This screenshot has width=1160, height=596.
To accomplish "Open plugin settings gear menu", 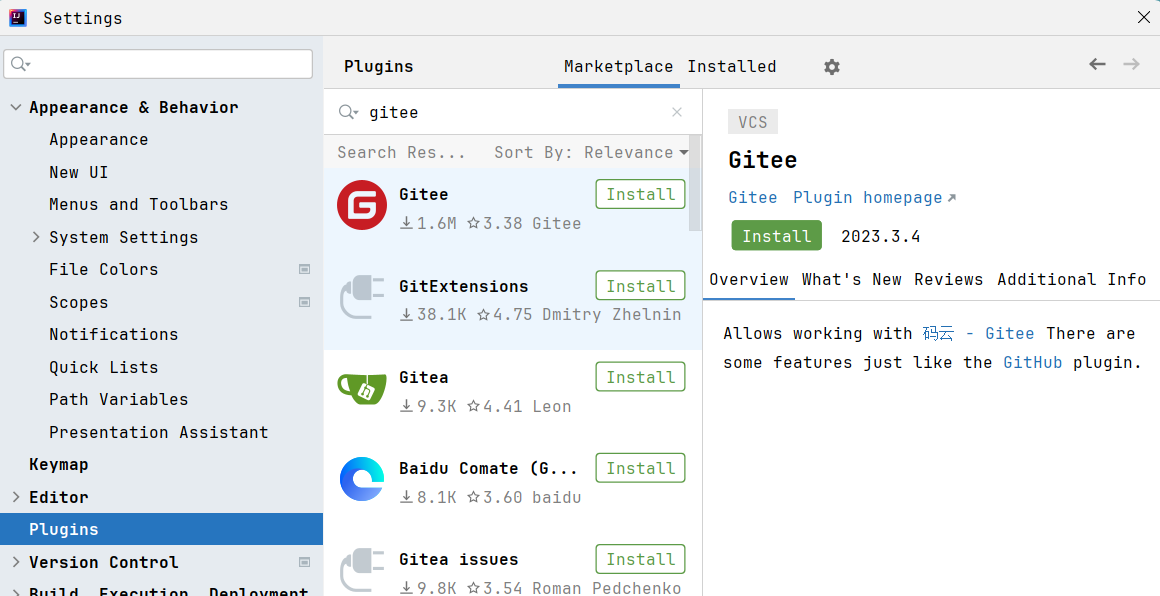I will click(x=832, y=67).
